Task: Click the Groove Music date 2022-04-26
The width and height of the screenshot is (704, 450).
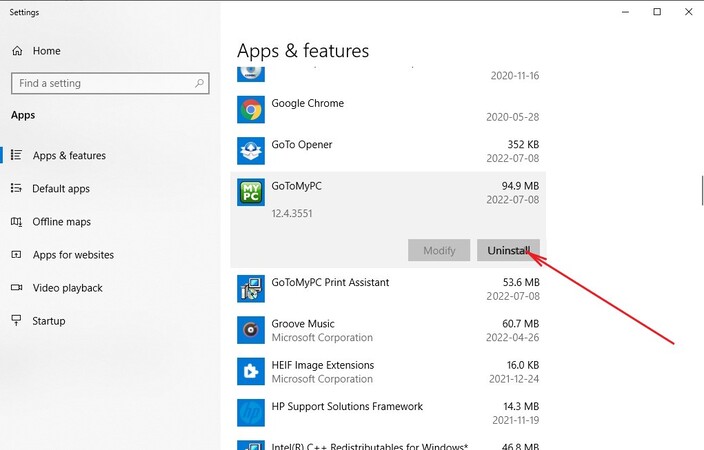Action: 513,337
